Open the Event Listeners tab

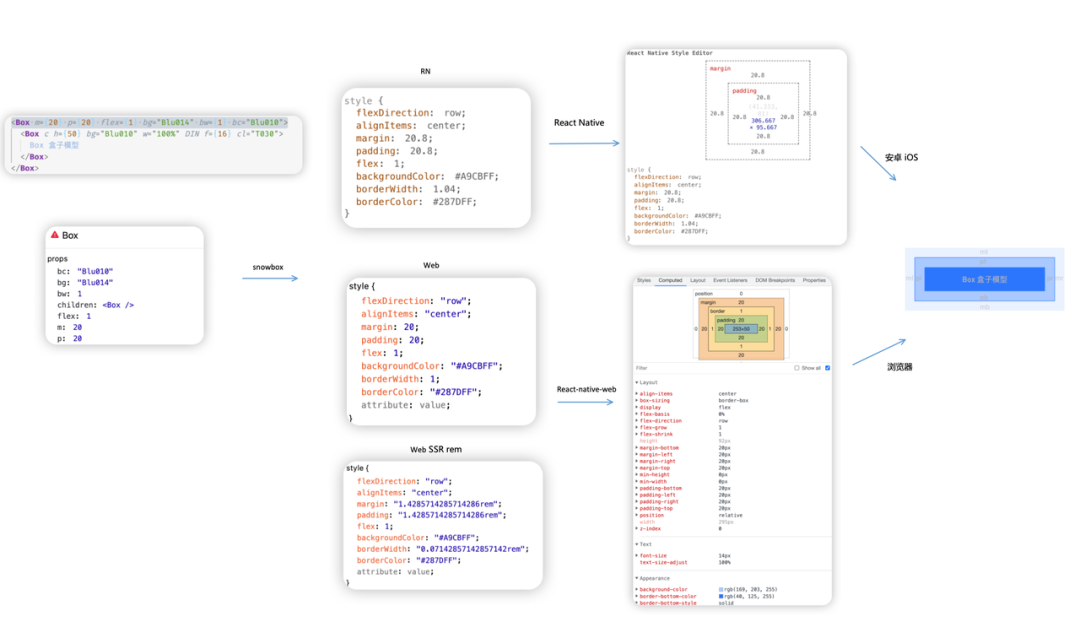pyautogui.click(x=729, y=280)
